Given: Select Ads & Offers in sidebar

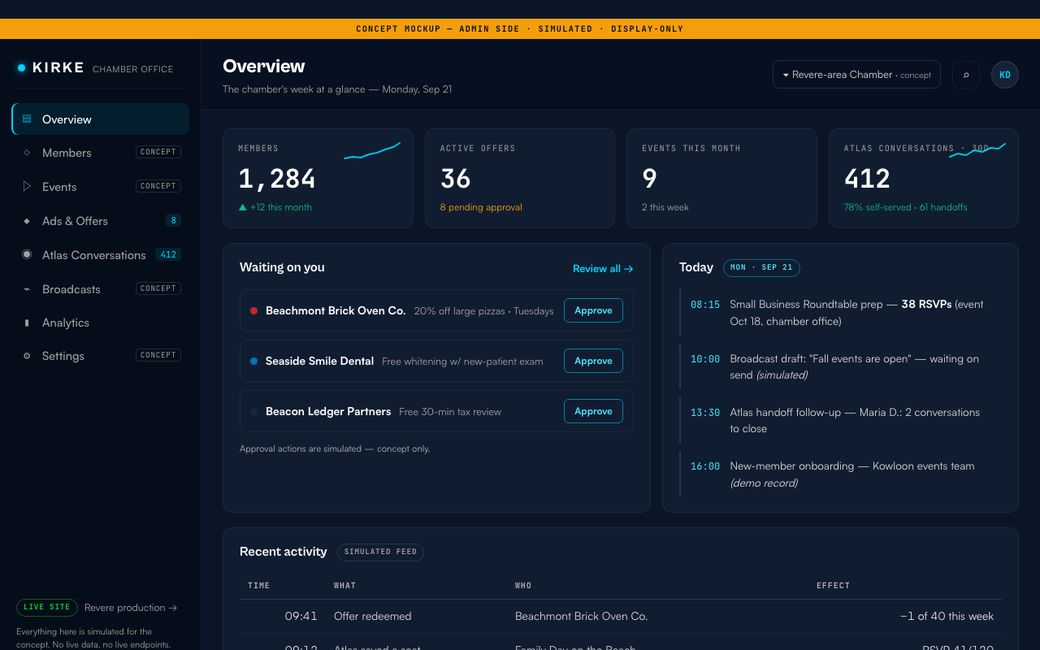Looking at the screenshot, I should coord(100,221).
